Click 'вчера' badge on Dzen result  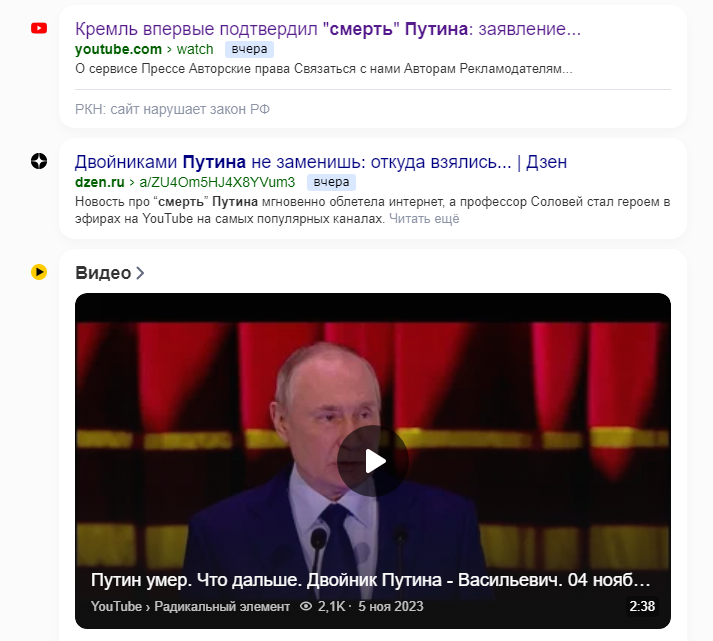tap(331, 182)
